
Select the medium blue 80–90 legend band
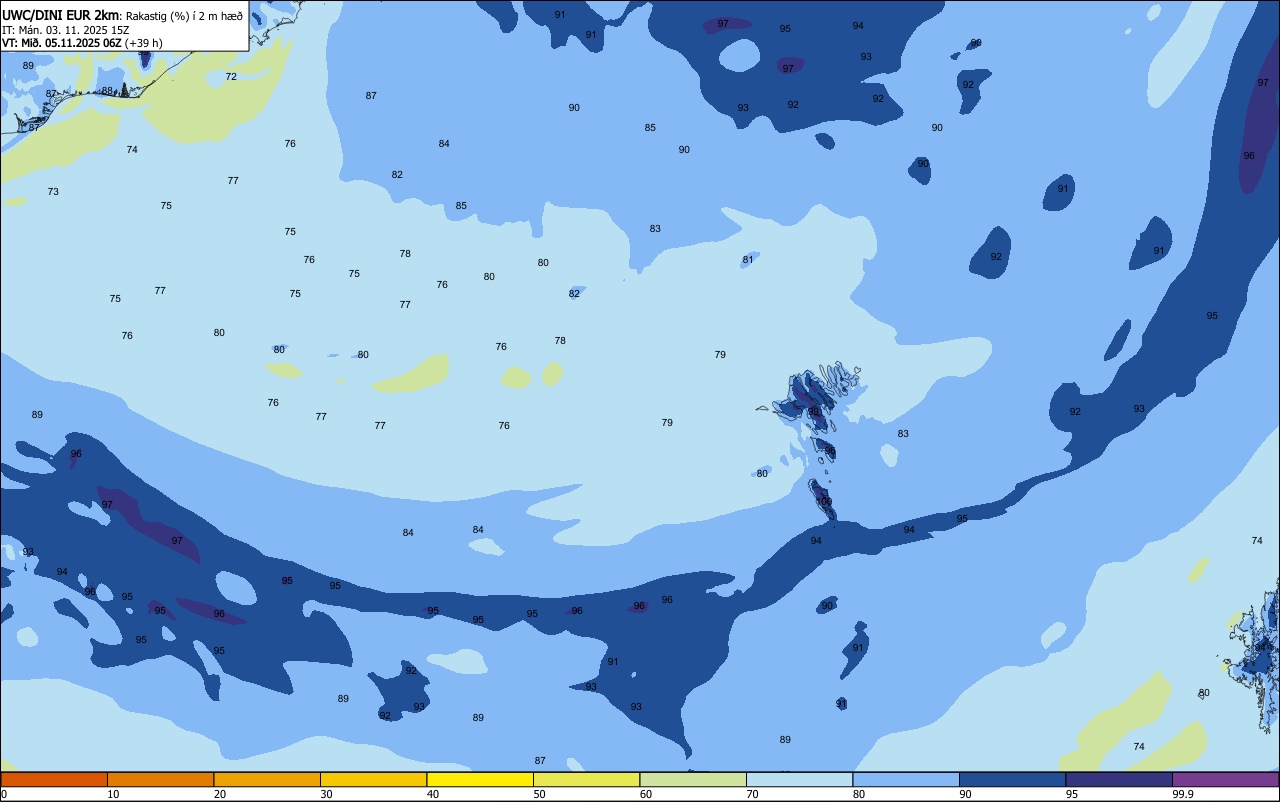click(906, 779)
